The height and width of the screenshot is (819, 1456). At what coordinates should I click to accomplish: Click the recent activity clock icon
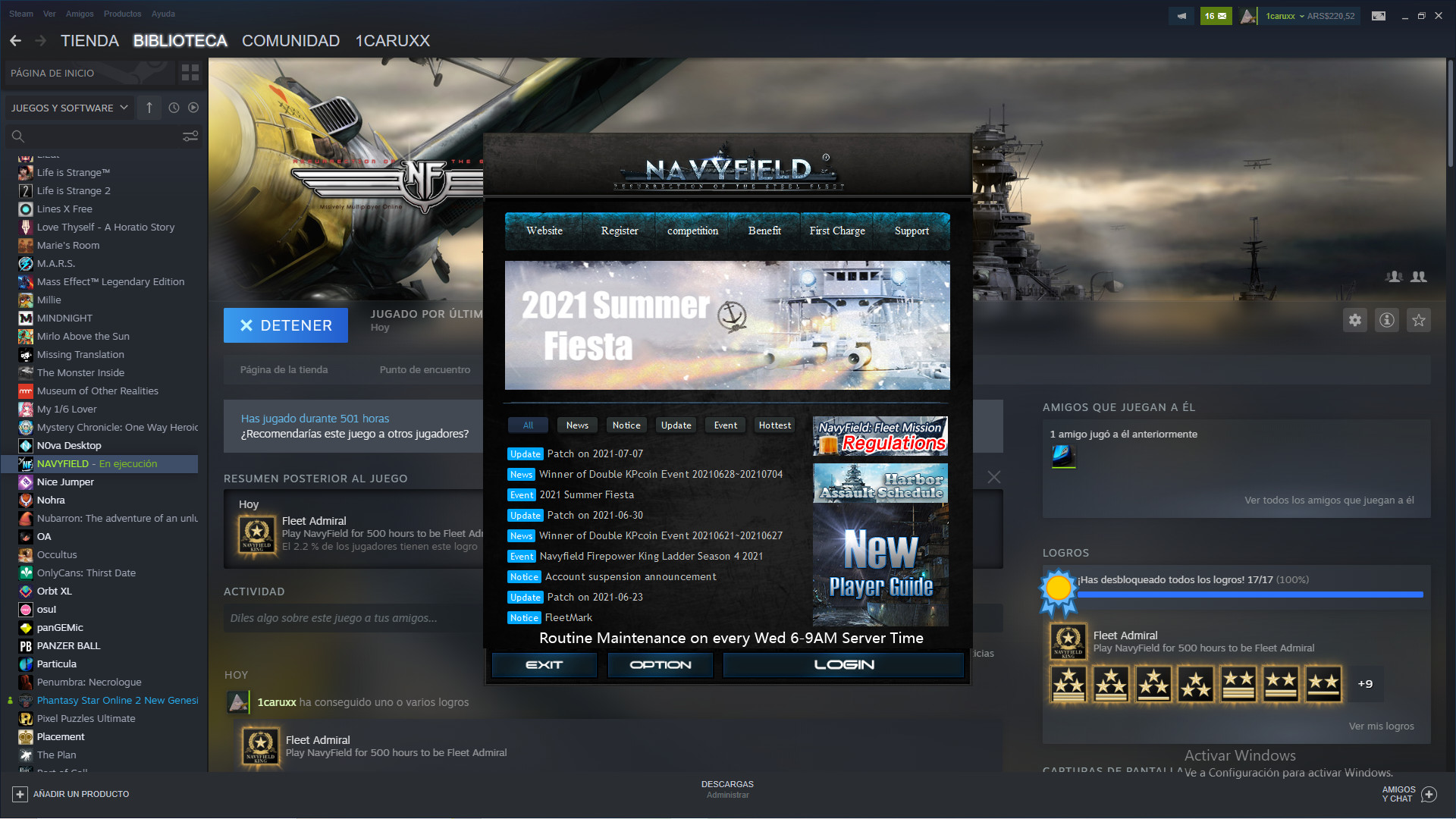pyautogui.click(x=174, y=108)
